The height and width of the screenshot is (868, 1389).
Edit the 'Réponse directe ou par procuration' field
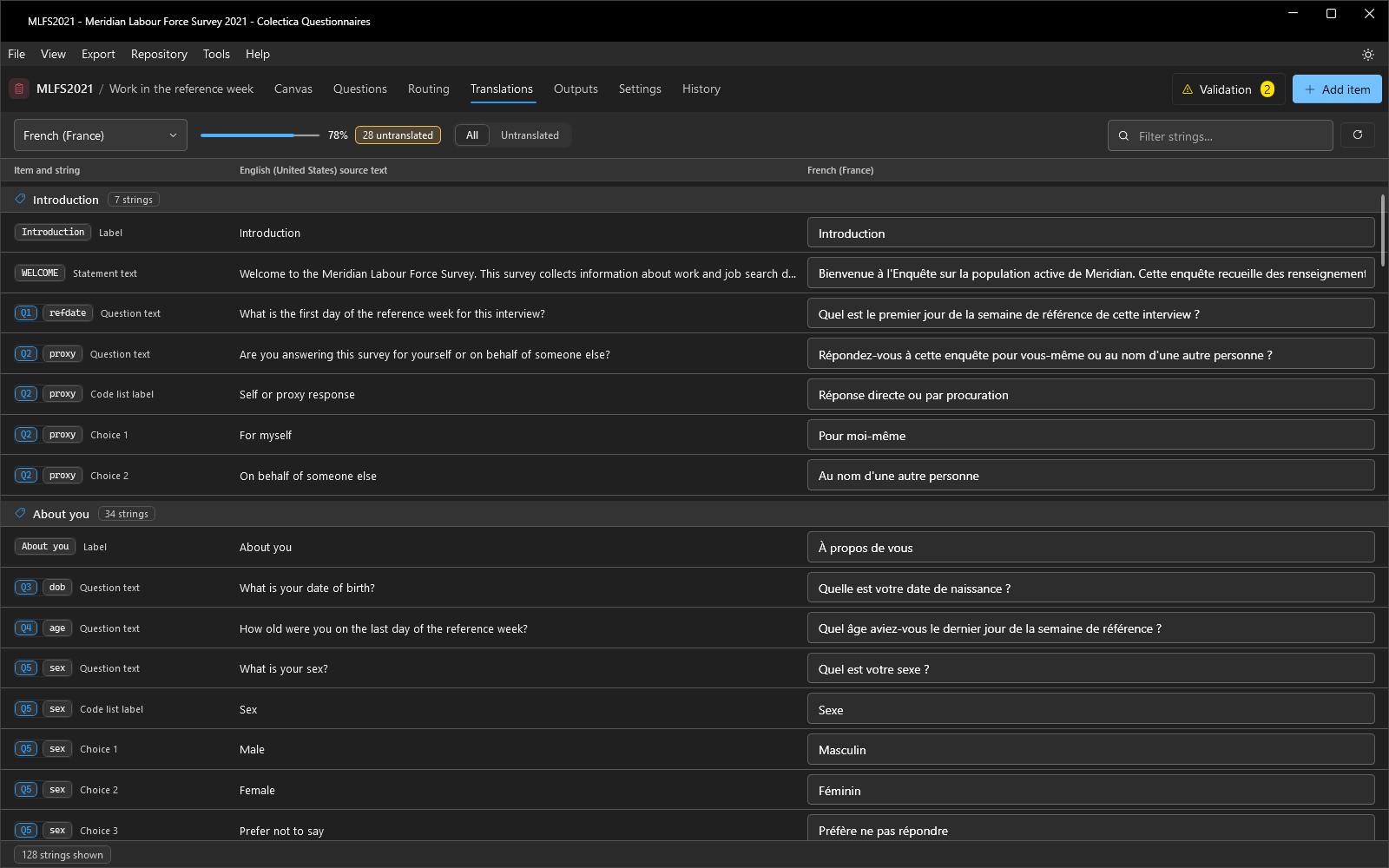click(x=1091, y=394)
